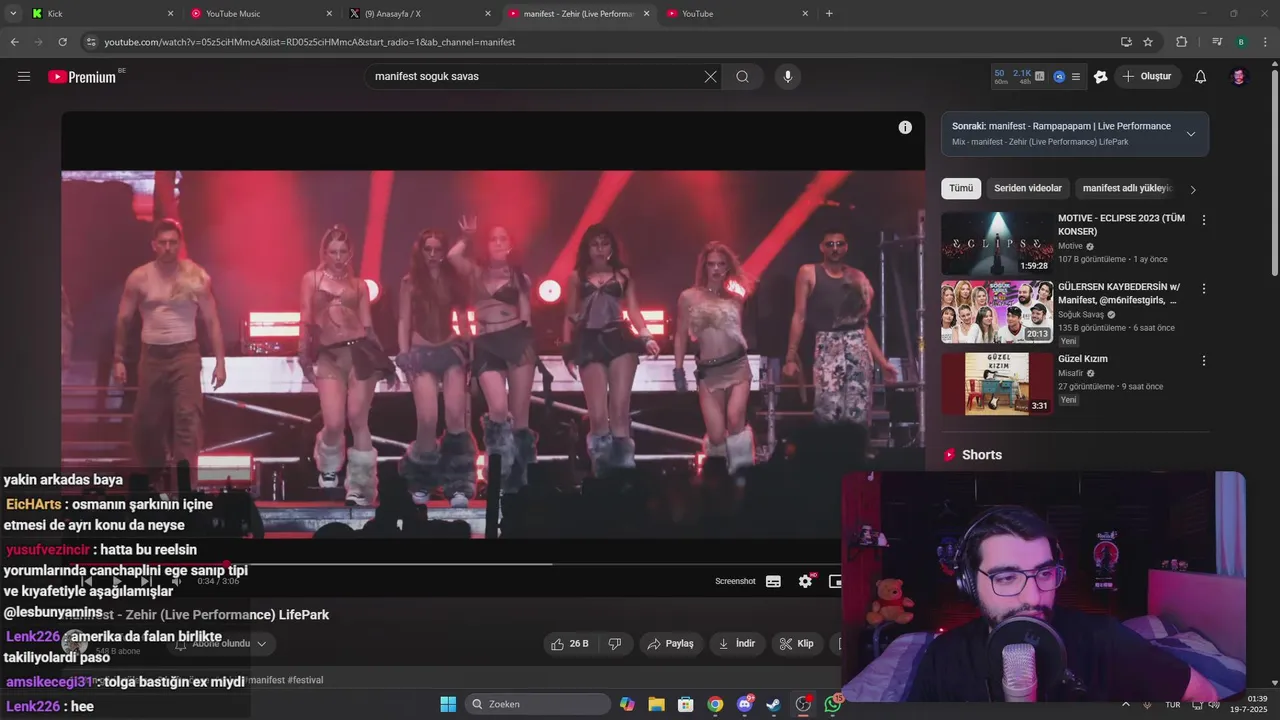Switch to the last YouTube tab
1280x720 pixels.
[x=738, y=14]
